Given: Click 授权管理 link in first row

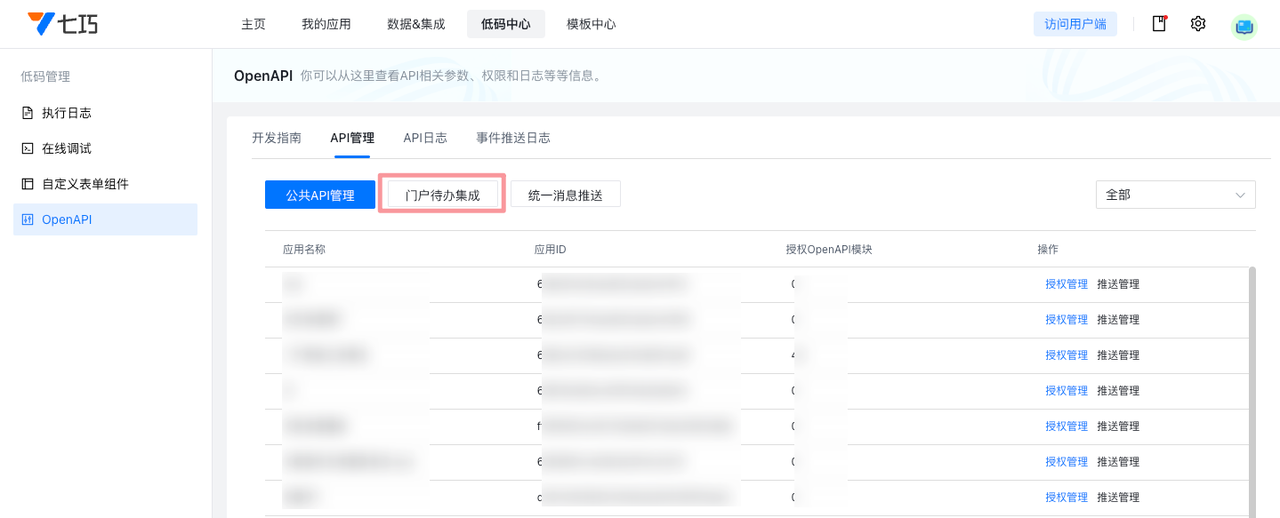Looking at the screenshot, I should (x=1066, y=284).
